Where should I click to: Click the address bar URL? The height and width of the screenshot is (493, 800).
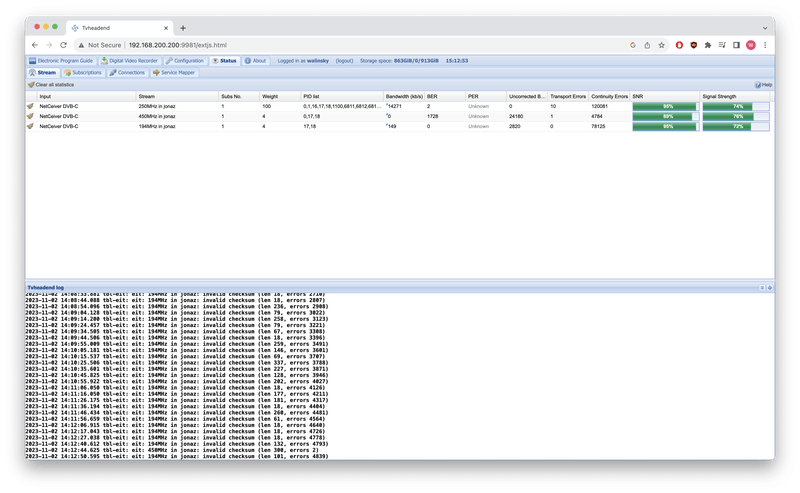click(178, 45)
